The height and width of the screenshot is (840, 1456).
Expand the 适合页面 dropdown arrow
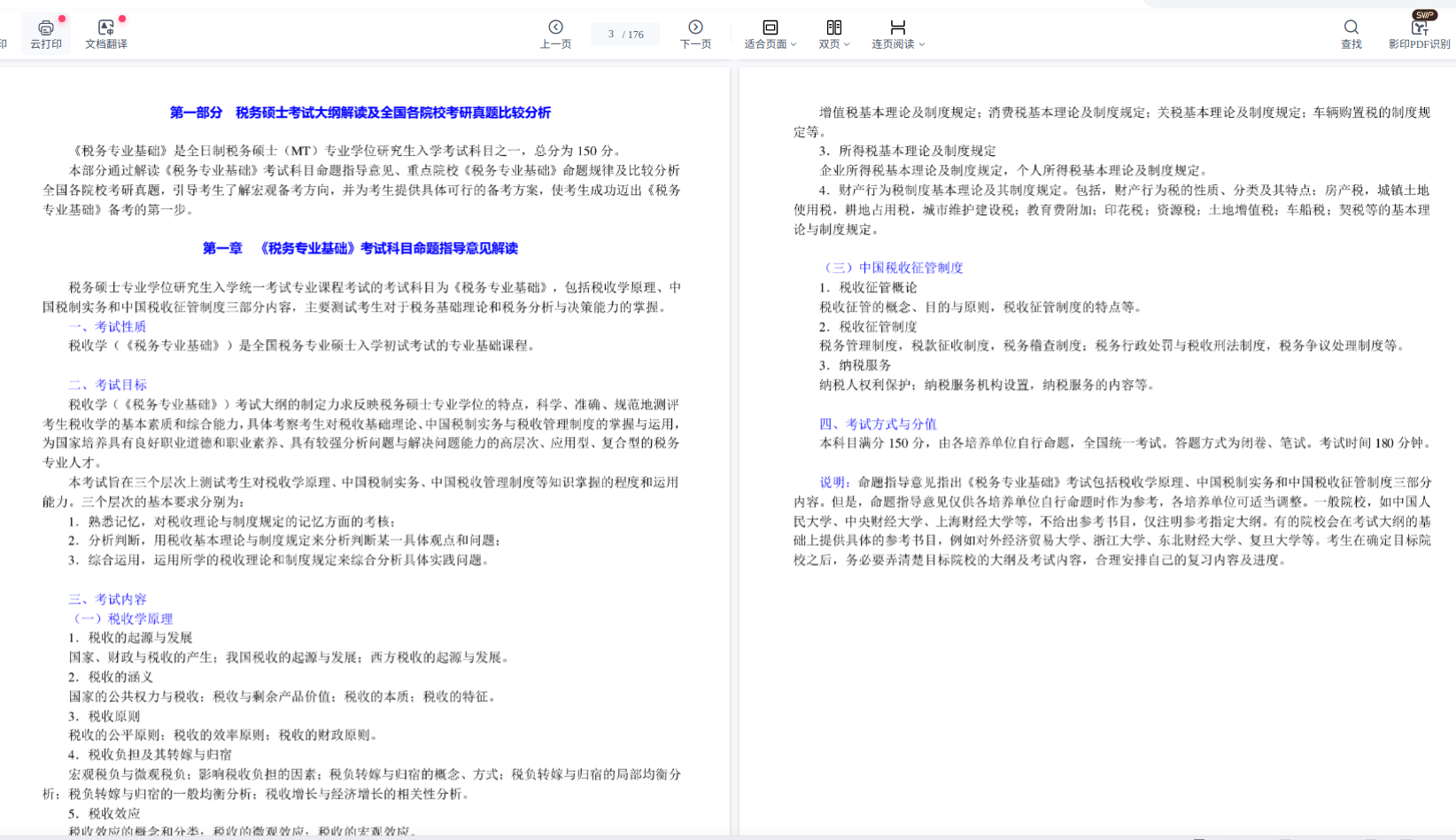click(794, 44)
